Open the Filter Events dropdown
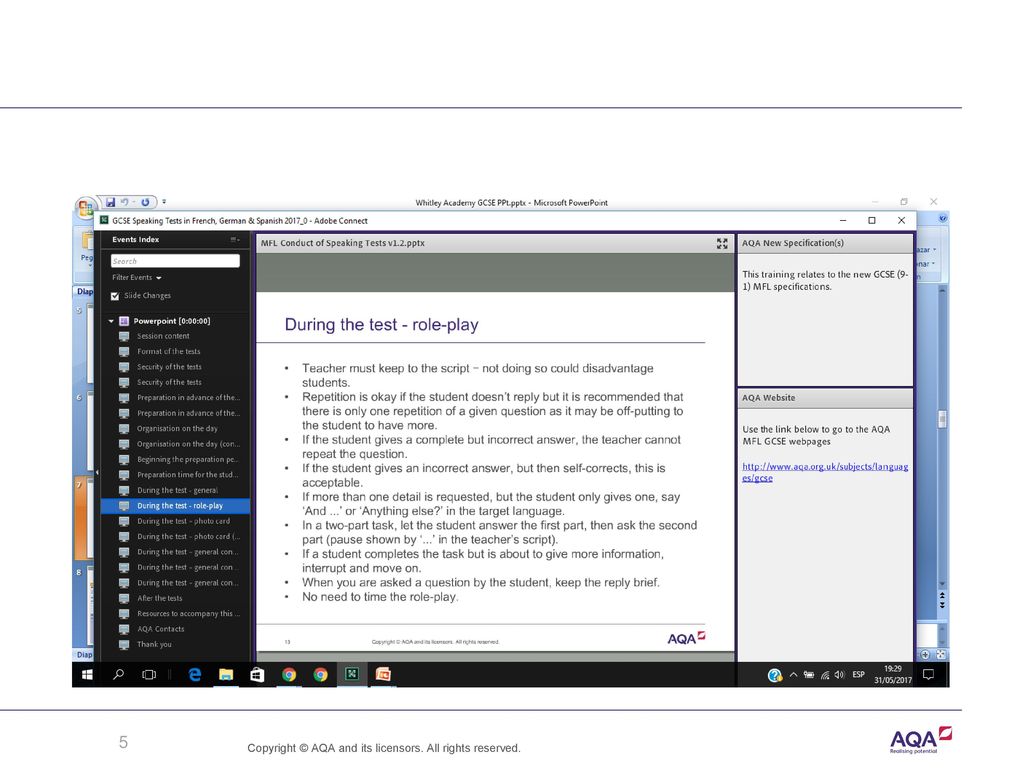 (x=136, y=278)
